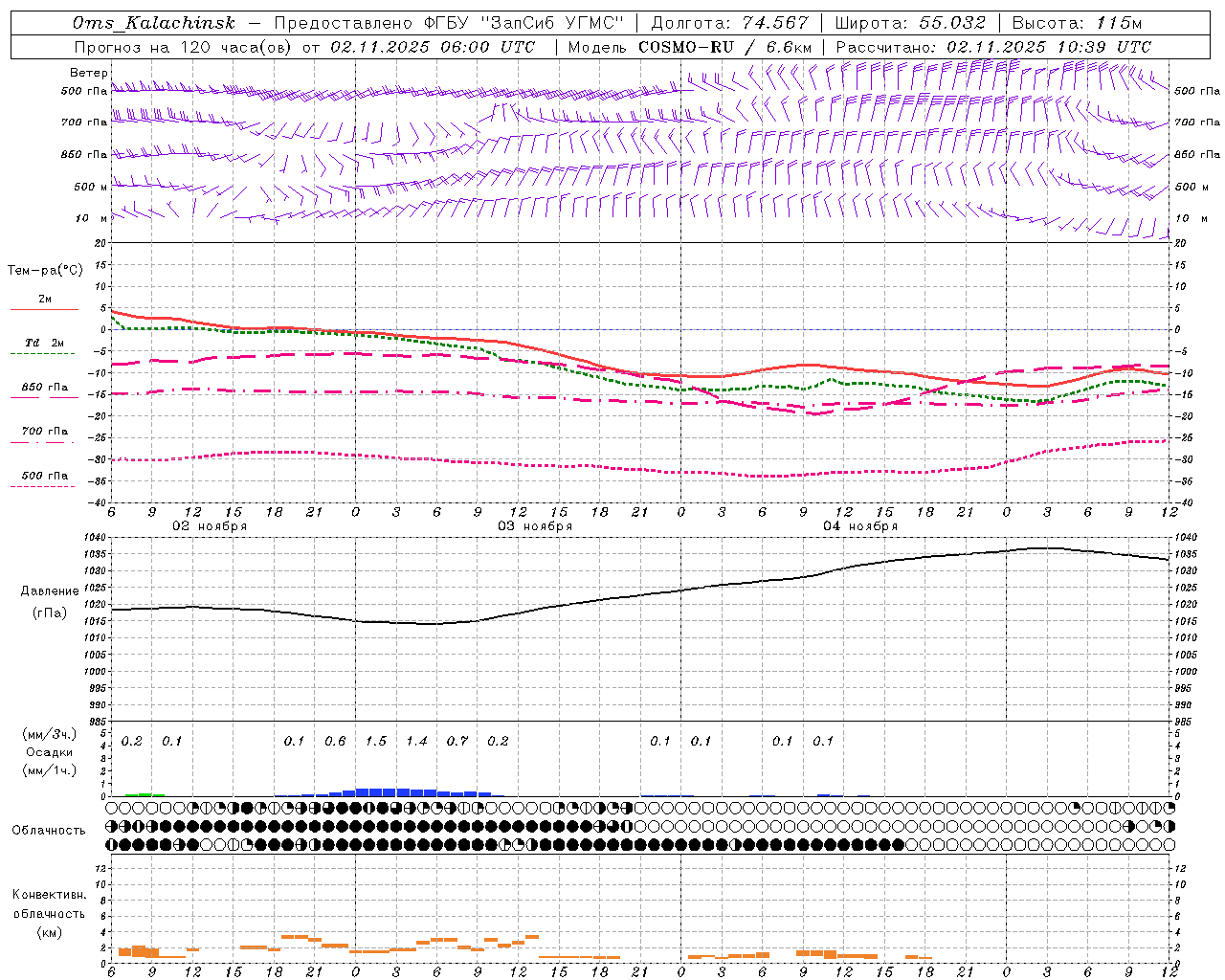Click the '03 ноября' date label

click(535, 526)
